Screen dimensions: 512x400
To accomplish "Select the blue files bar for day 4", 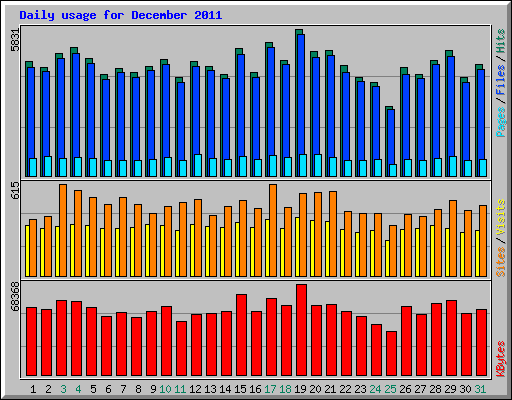I will click(x=76, y=105).
